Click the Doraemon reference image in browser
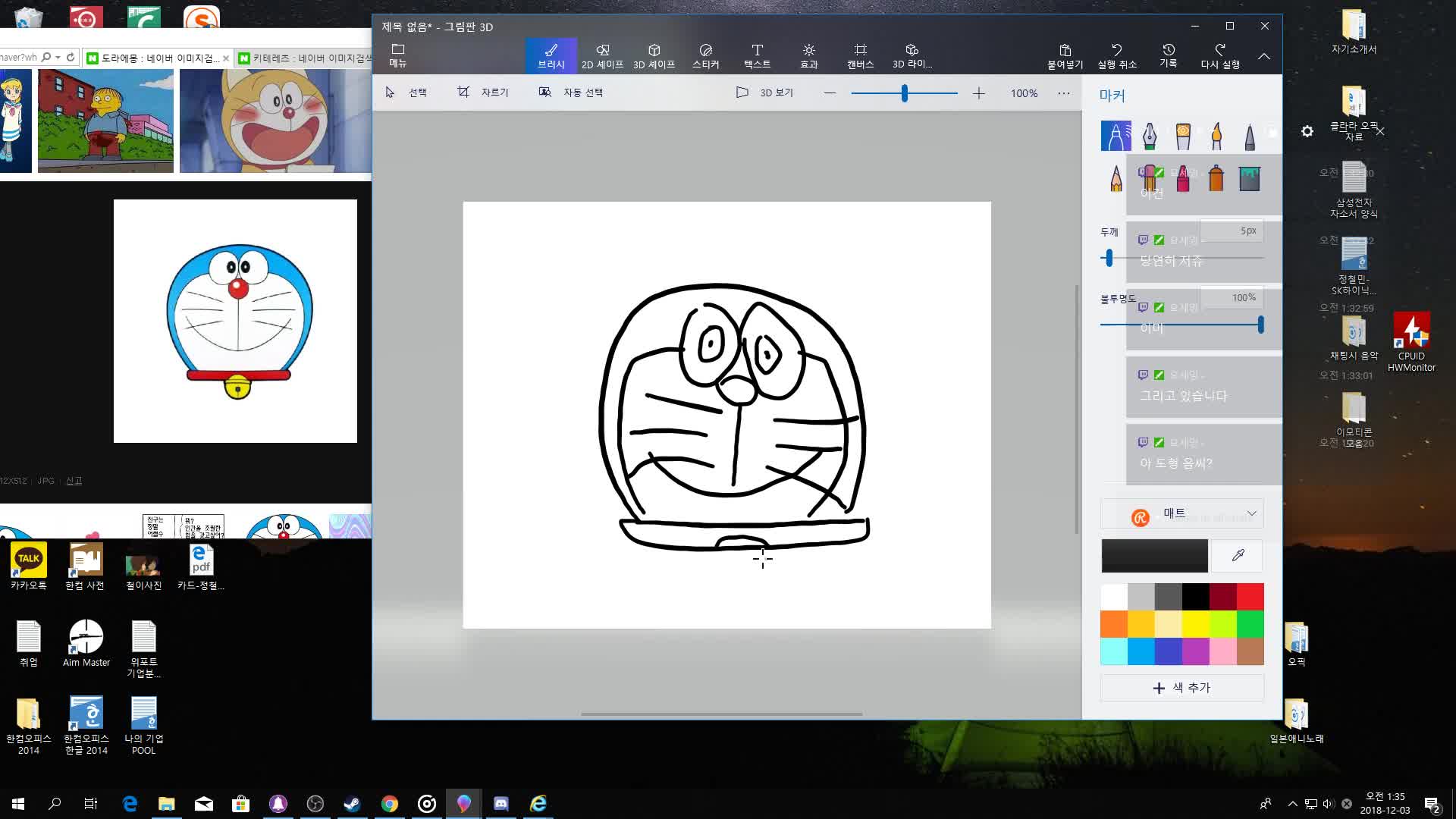 pos(235,321)
